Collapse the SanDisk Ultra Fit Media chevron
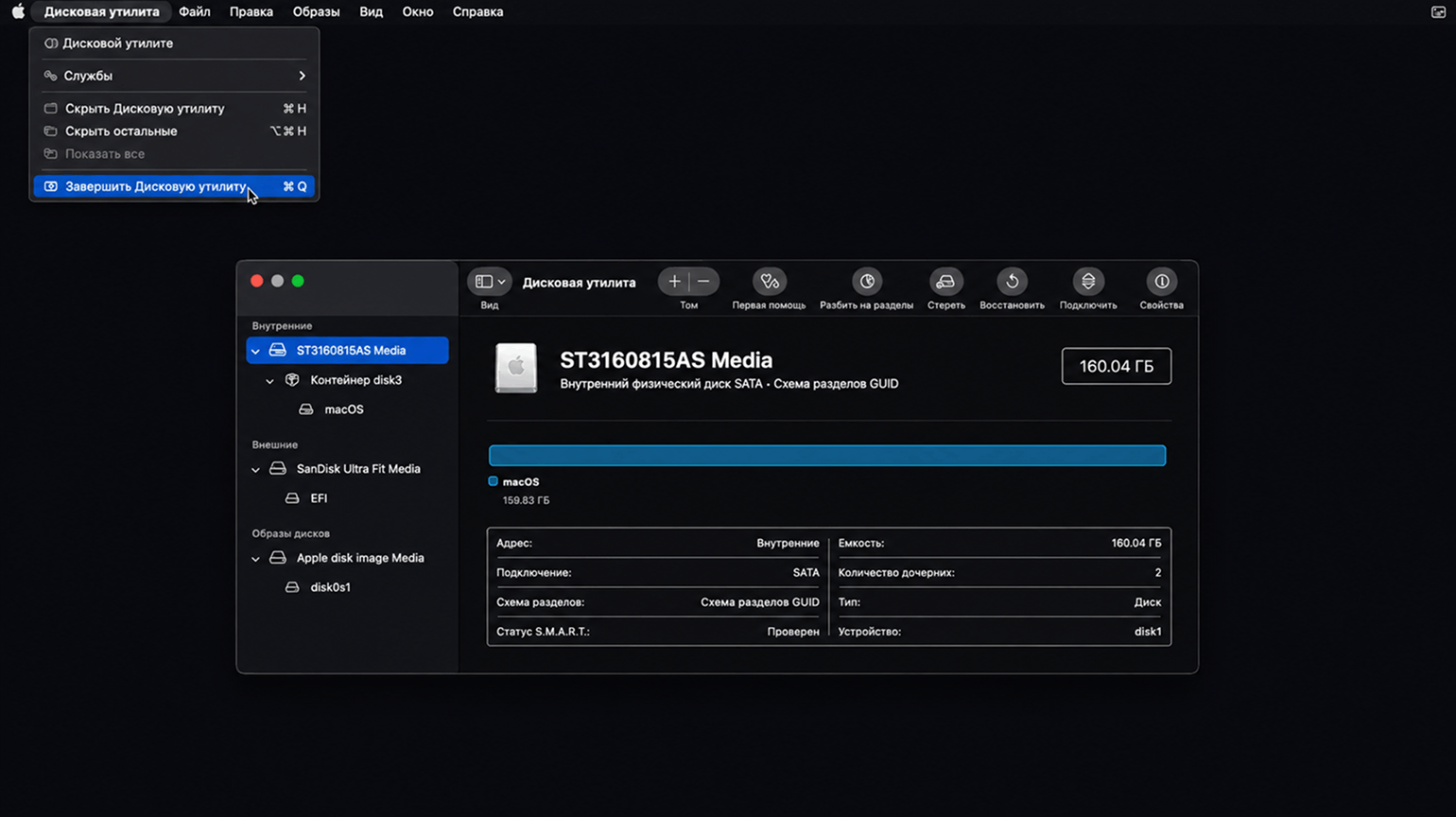This screenshot has height=817, width=1456. coord(255,470)
